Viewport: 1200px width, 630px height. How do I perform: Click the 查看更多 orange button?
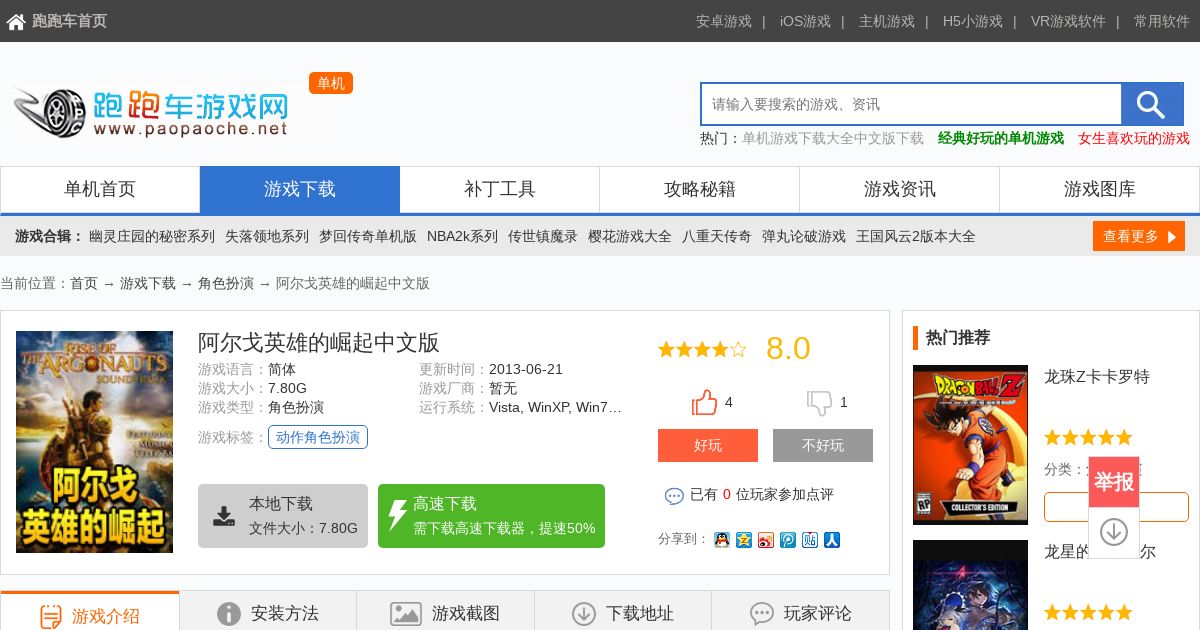(1139, 236)
